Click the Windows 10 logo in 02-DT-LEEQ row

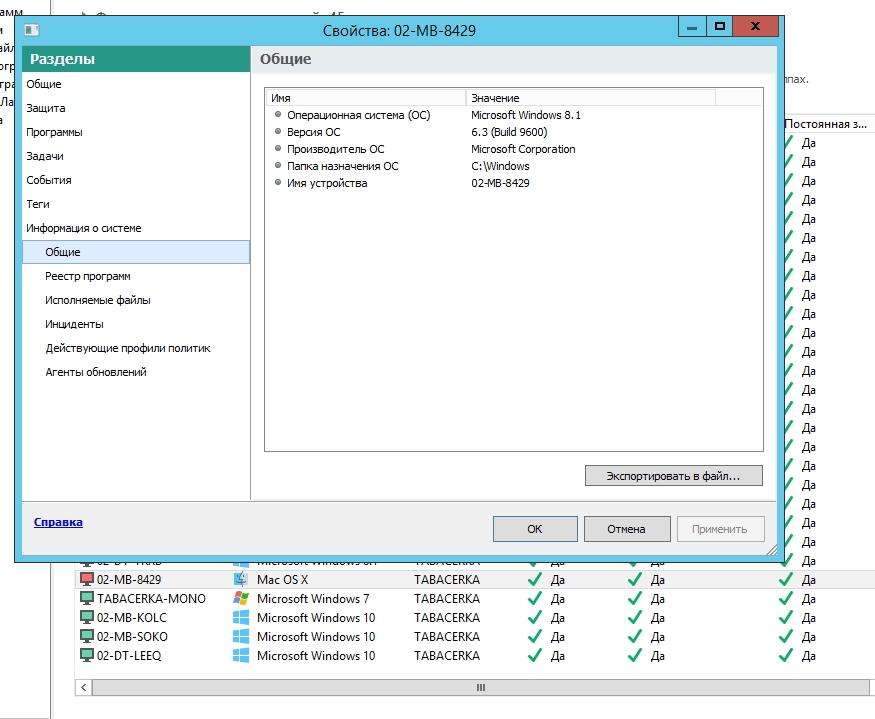(241, 655)
